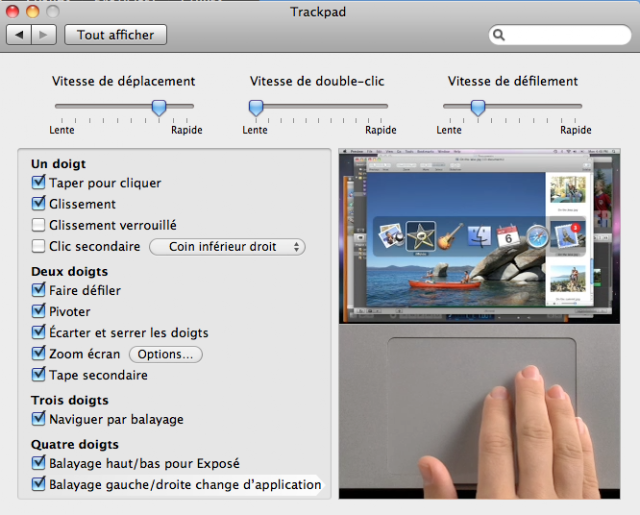This screenshot has width=640, height=515.
Task: Click the trackpad hand demonstration video
Action: pos(479,412)
